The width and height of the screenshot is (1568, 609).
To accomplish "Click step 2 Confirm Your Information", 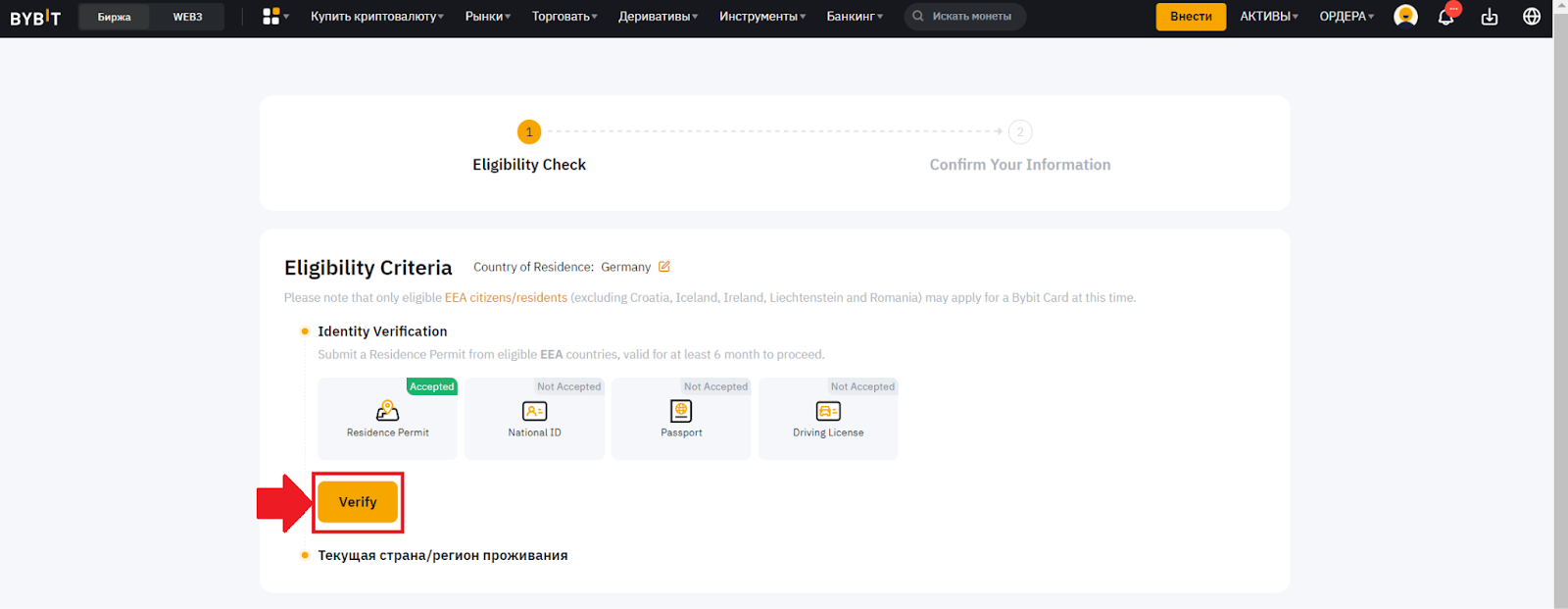I will click(x=1020, y=131).
